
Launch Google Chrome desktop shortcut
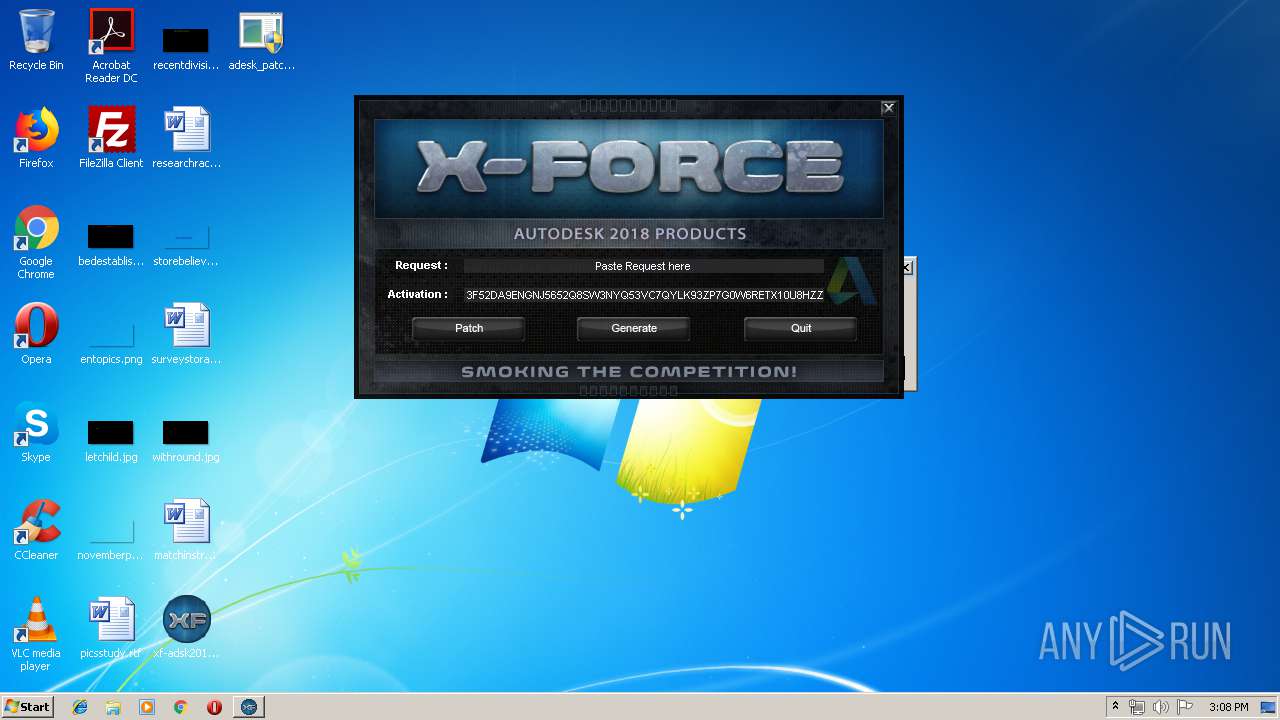[x=36, y=243]
